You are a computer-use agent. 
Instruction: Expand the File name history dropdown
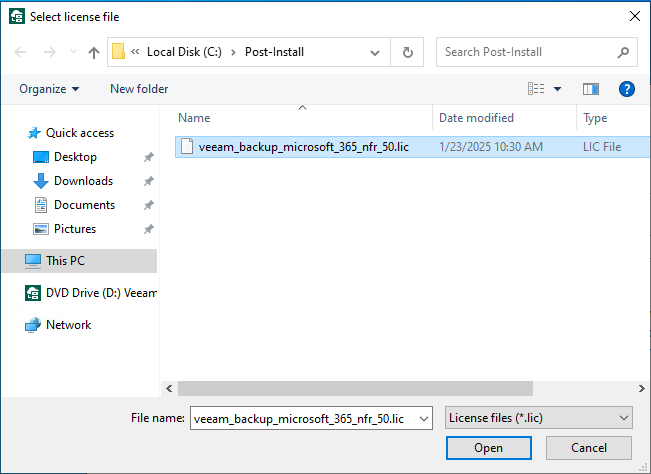click(x=423, y=418)
